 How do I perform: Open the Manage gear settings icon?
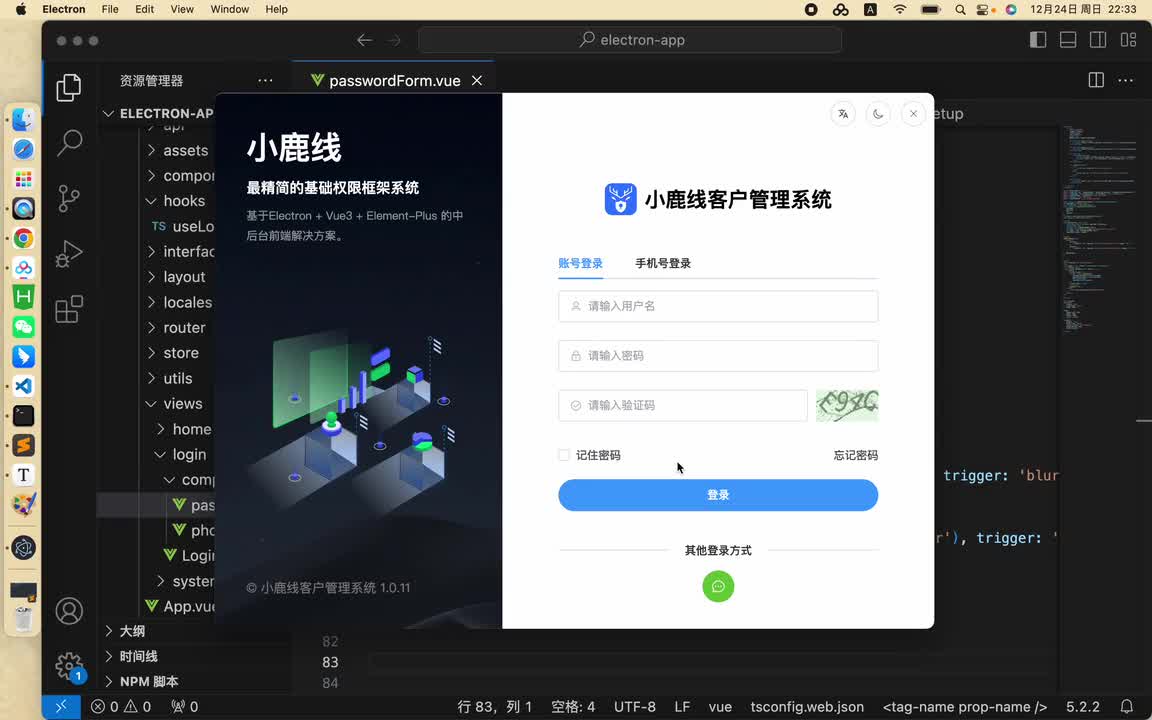point(69,666)
